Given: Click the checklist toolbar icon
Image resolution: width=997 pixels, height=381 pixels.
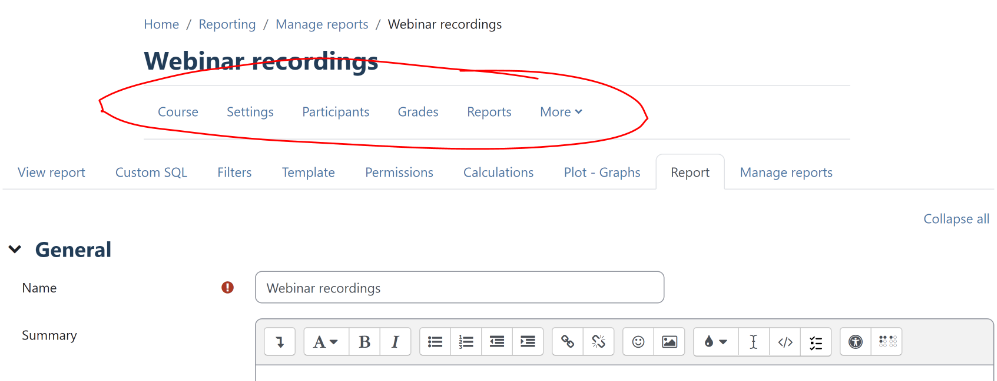Looking at the screenshot, I should point(816,342).
